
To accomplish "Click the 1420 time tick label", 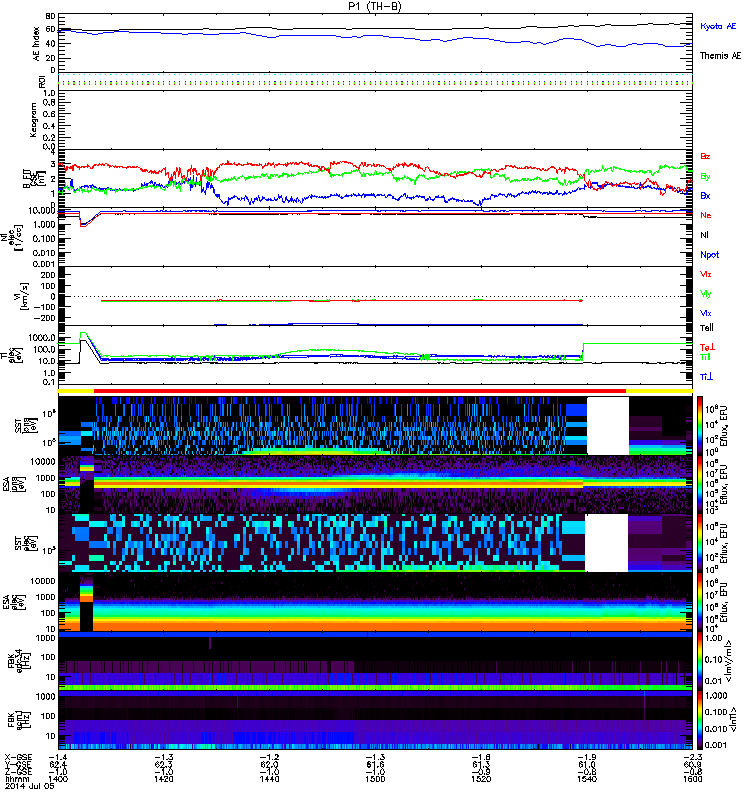I will point(163,779).
